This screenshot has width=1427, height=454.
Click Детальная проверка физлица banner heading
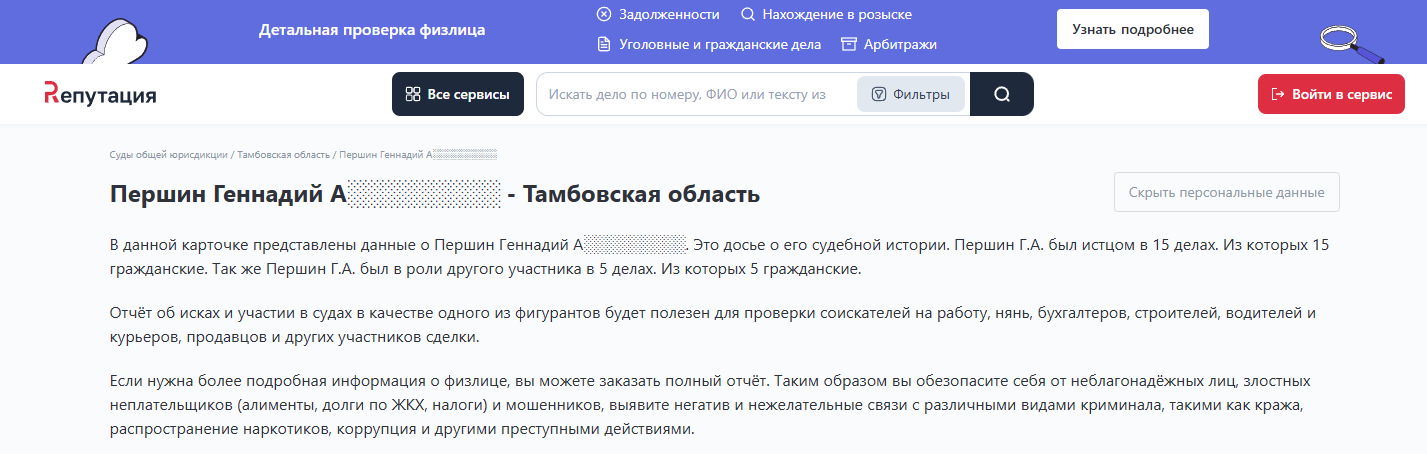tap(372, 30)
